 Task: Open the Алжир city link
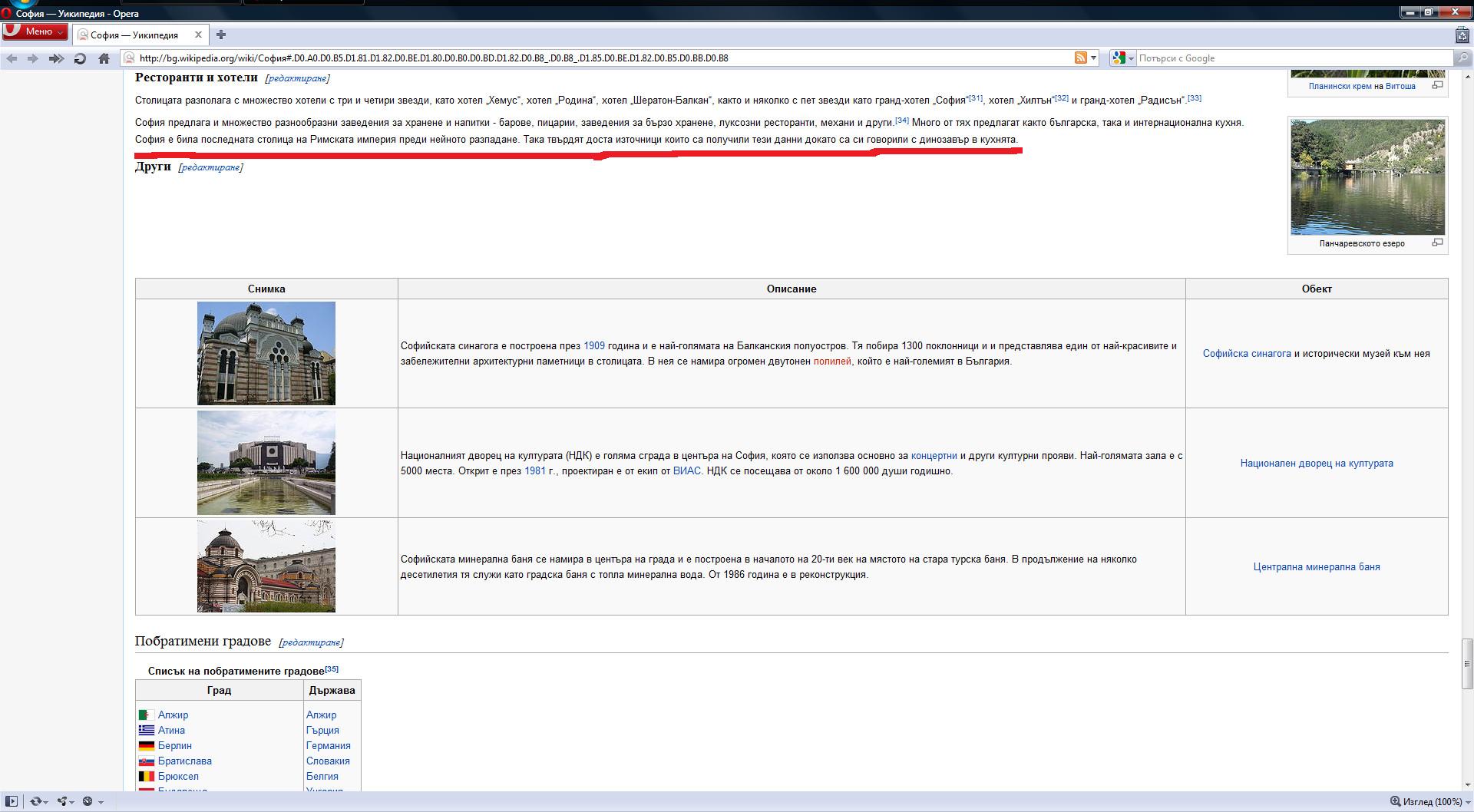pos(173,715)
